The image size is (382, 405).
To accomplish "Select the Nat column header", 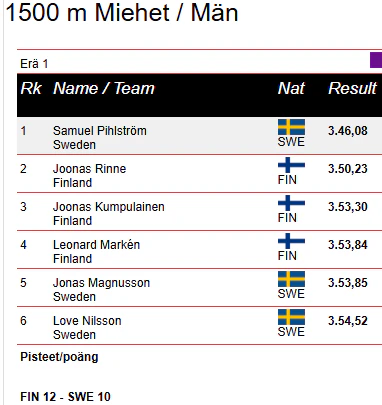I will [291, 88].
